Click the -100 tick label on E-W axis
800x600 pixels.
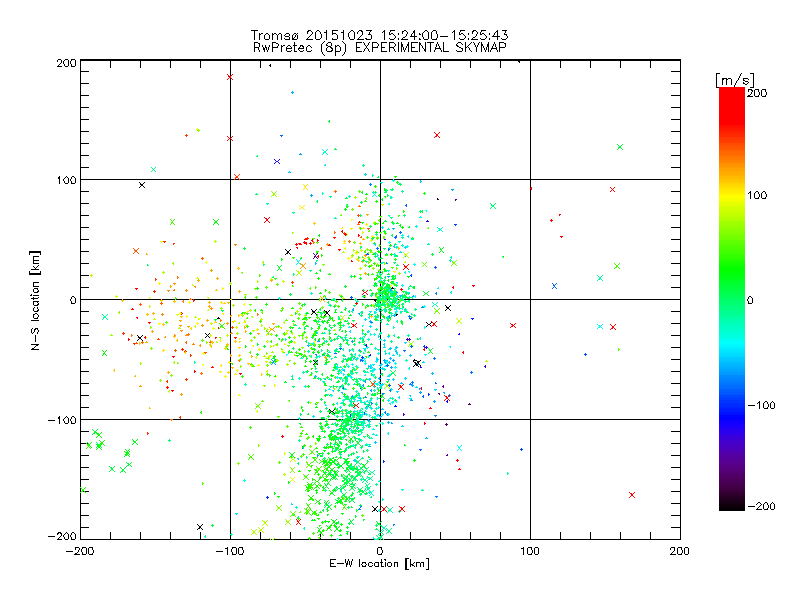[230, 551]
